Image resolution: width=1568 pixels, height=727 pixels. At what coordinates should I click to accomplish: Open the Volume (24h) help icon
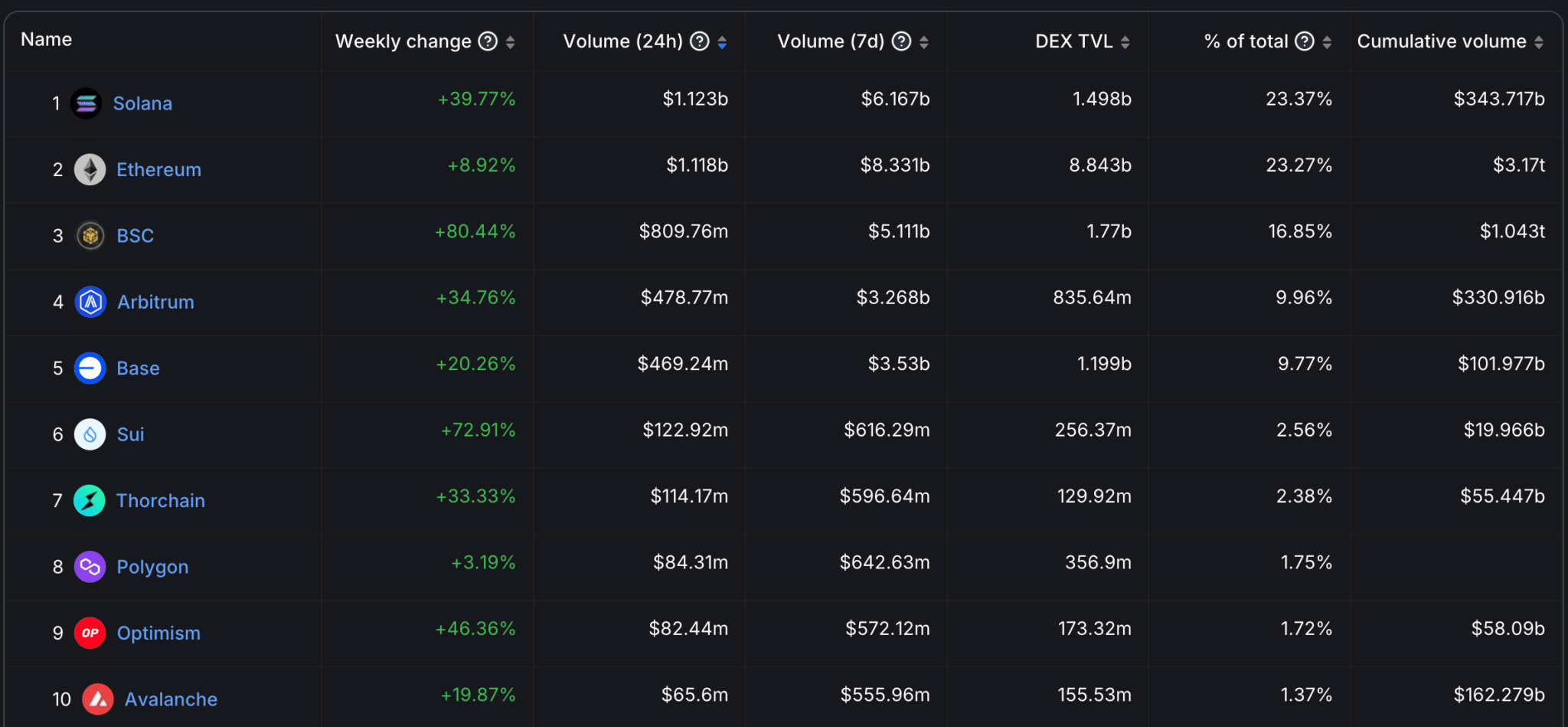(x=700, y=41)
